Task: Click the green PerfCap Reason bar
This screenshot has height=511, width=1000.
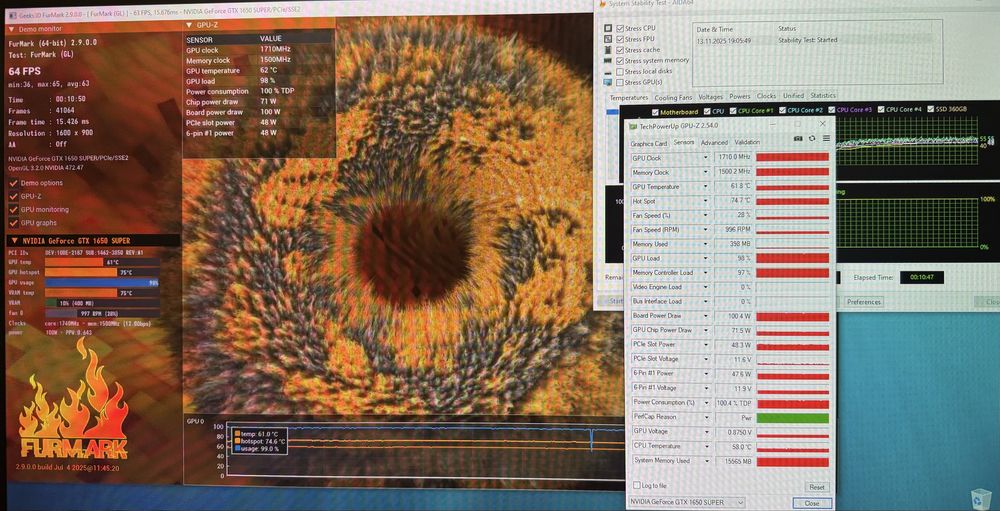Action: tap(793, 418)
